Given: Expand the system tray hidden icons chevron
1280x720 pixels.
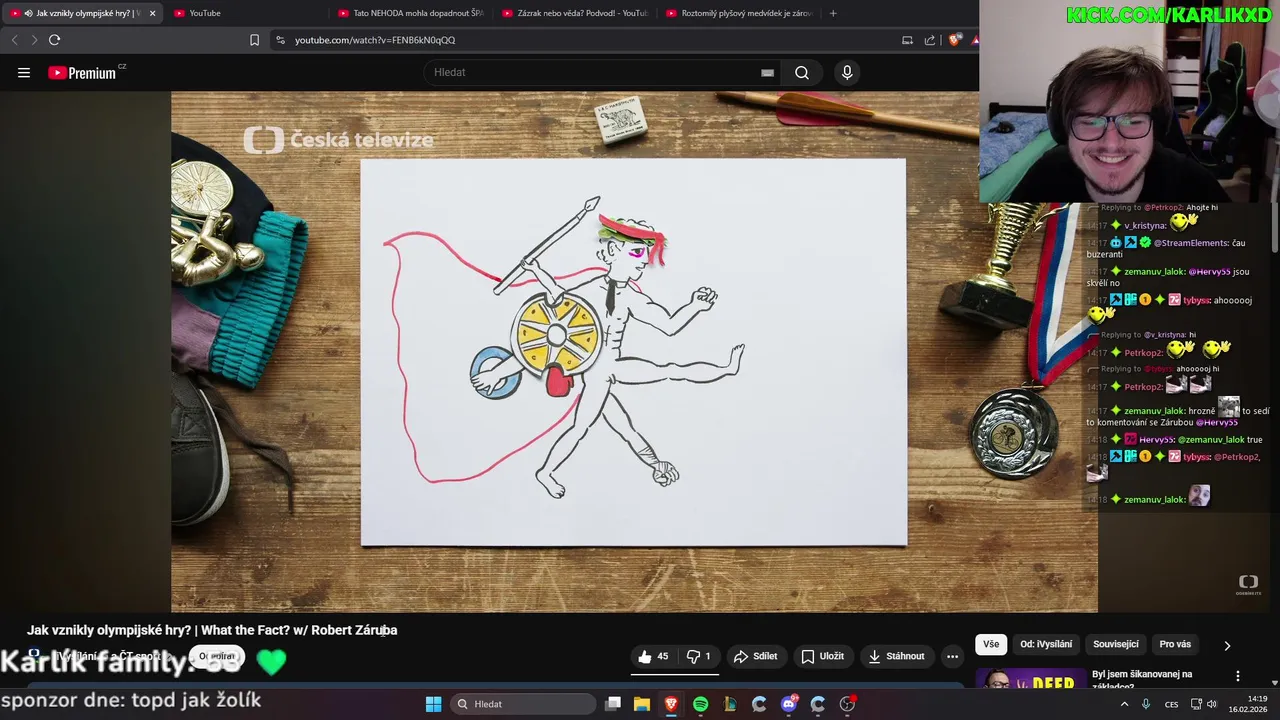Looking at the screenshot, I should click(1124, 704).
